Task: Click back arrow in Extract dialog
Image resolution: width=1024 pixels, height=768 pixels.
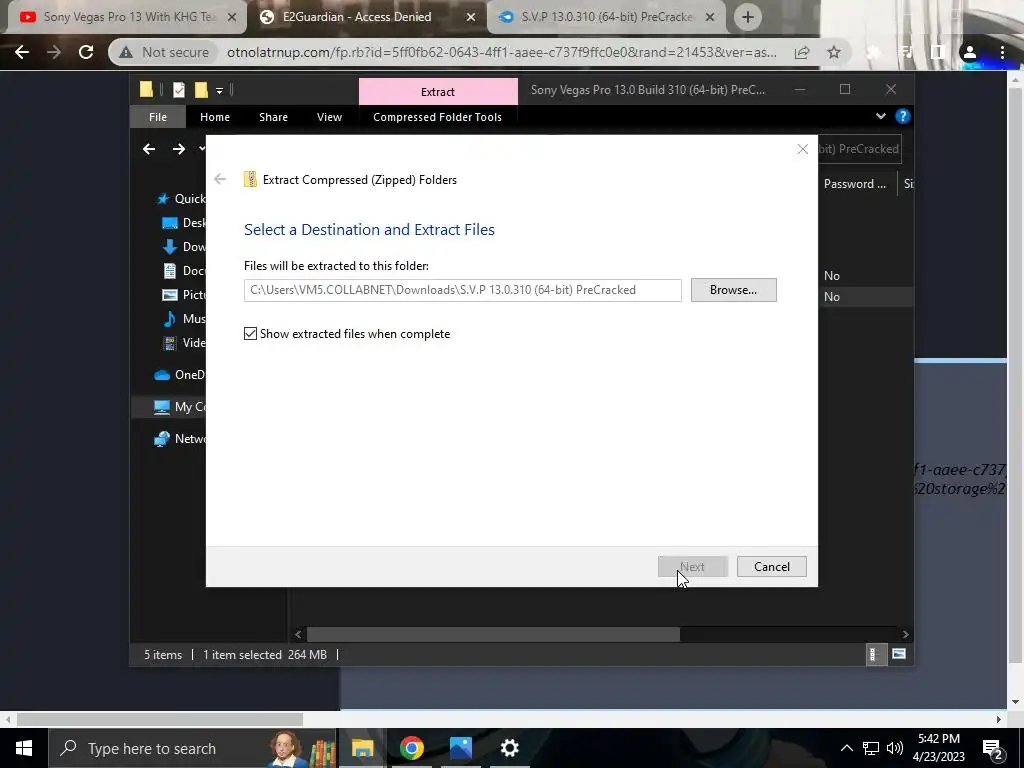Action: (220, 179)
